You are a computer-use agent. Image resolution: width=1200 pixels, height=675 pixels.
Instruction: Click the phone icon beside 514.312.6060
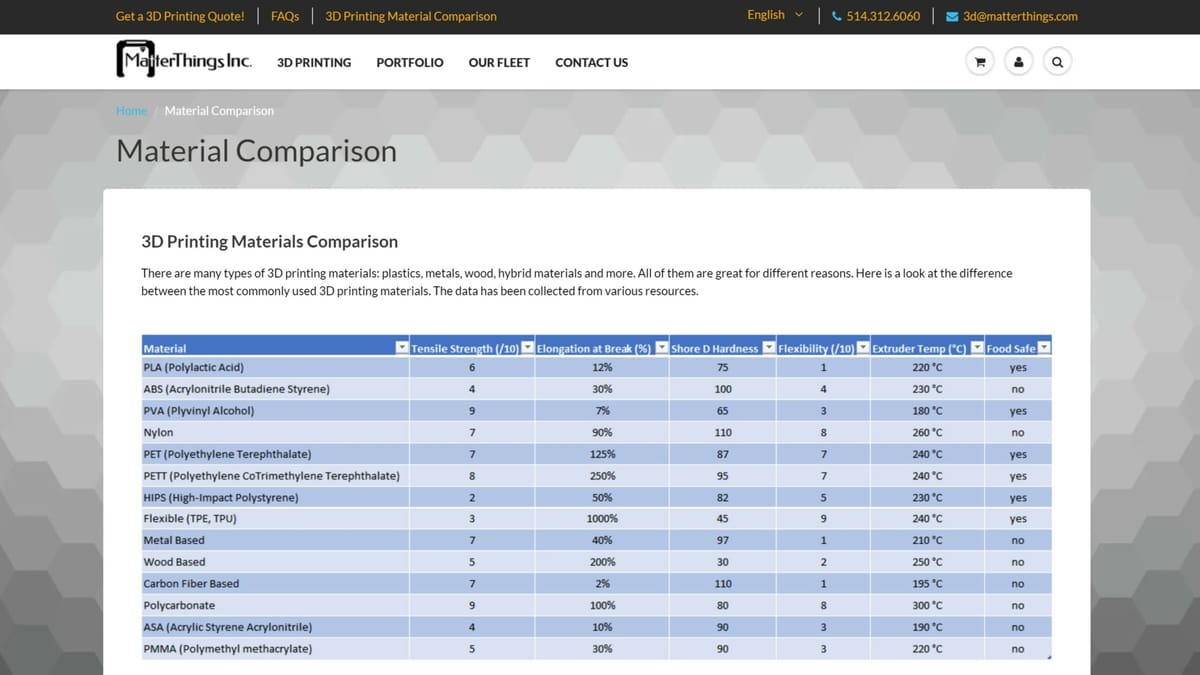click(x=837, y=16)
